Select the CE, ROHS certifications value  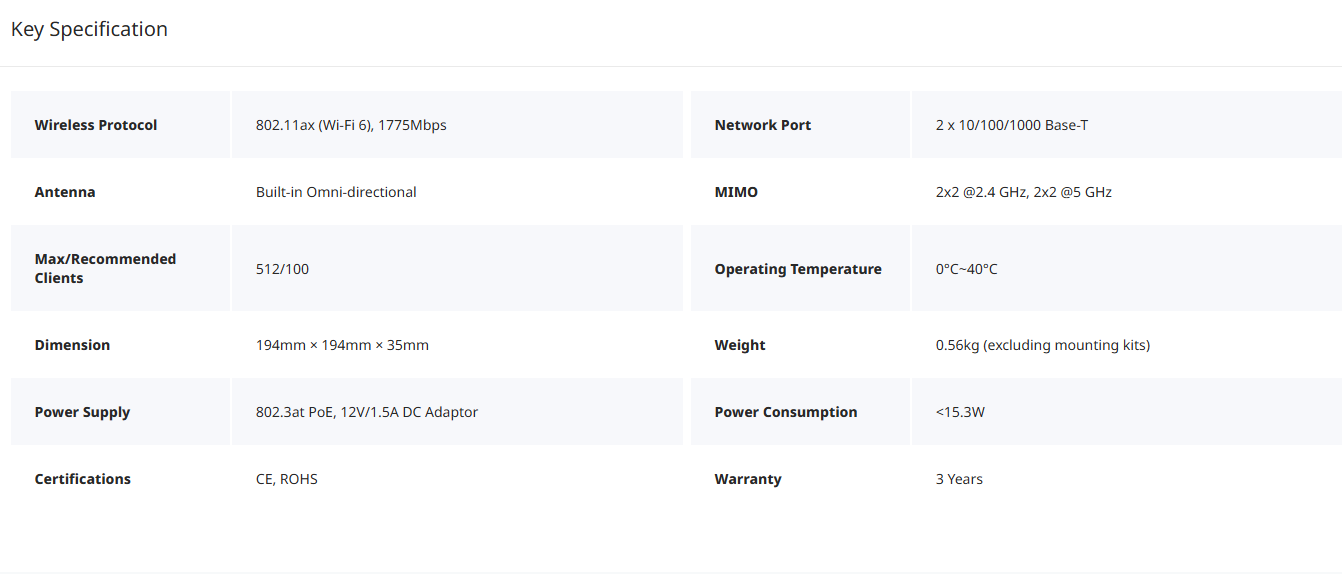[x=286, y=479]
